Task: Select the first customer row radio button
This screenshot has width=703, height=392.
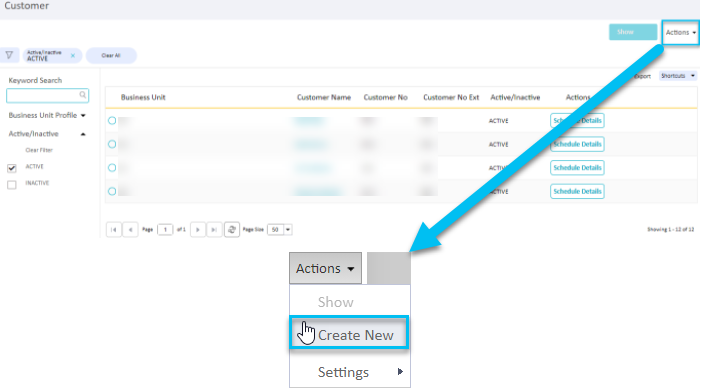Action: (112, 121)
